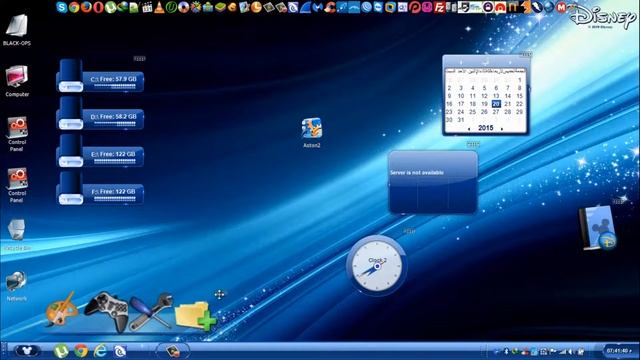Click the D: drive usage bar
Viewport: 640px width, 360px height.
(115, 124)
